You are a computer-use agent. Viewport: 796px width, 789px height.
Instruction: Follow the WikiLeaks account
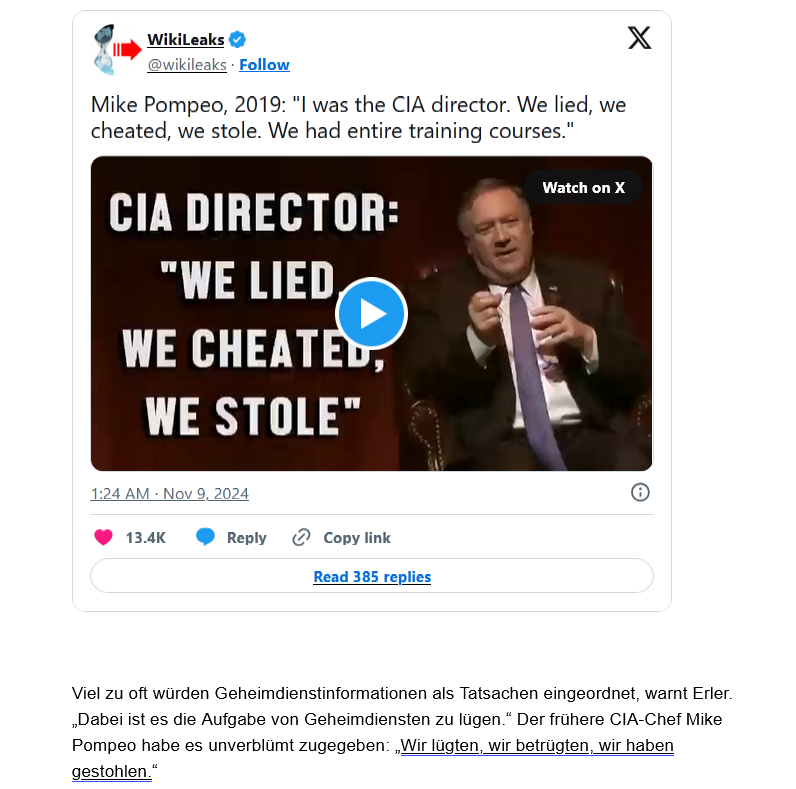264,65
